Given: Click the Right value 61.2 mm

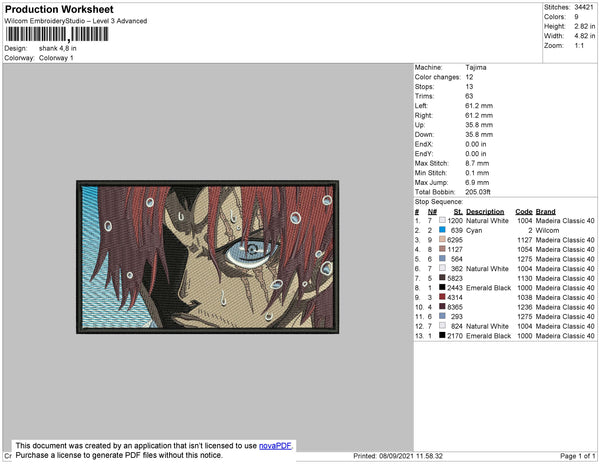Looking at the screenshot, I should click(479, 115).
